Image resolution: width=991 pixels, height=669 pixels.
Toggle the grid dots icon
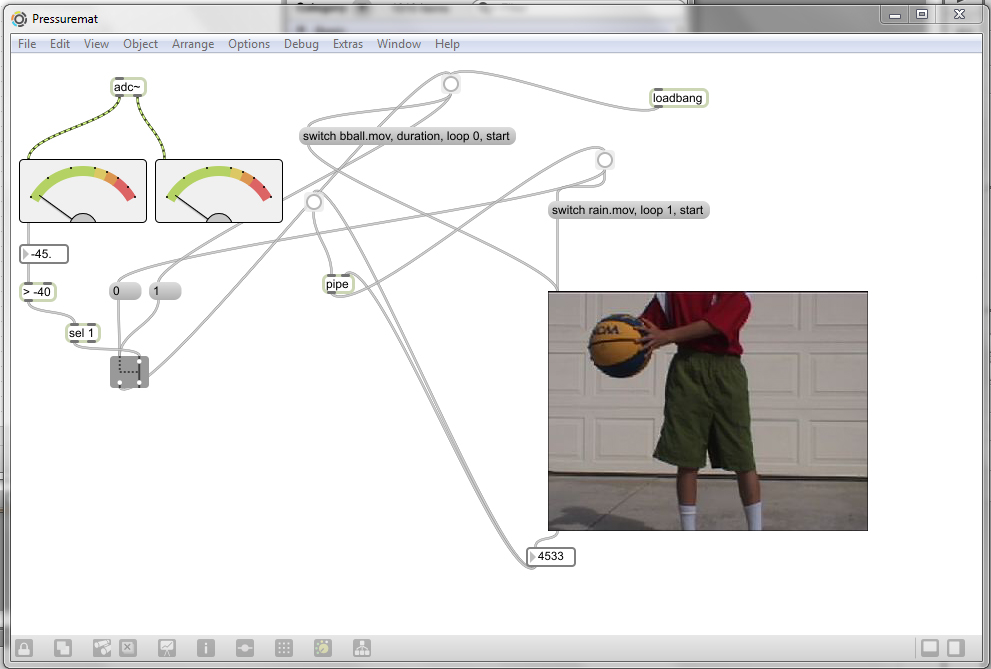point(283,648)
